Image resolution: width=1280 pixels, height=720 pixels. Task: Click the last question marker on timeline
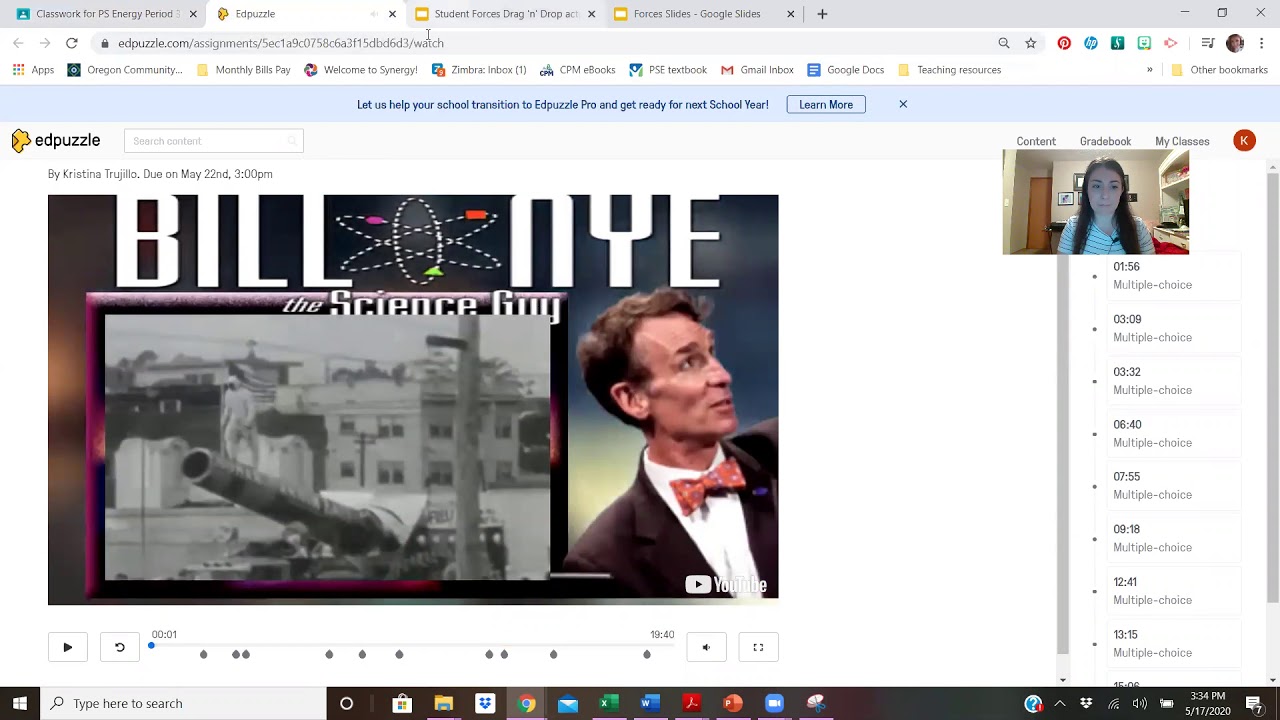pos(647,654)
